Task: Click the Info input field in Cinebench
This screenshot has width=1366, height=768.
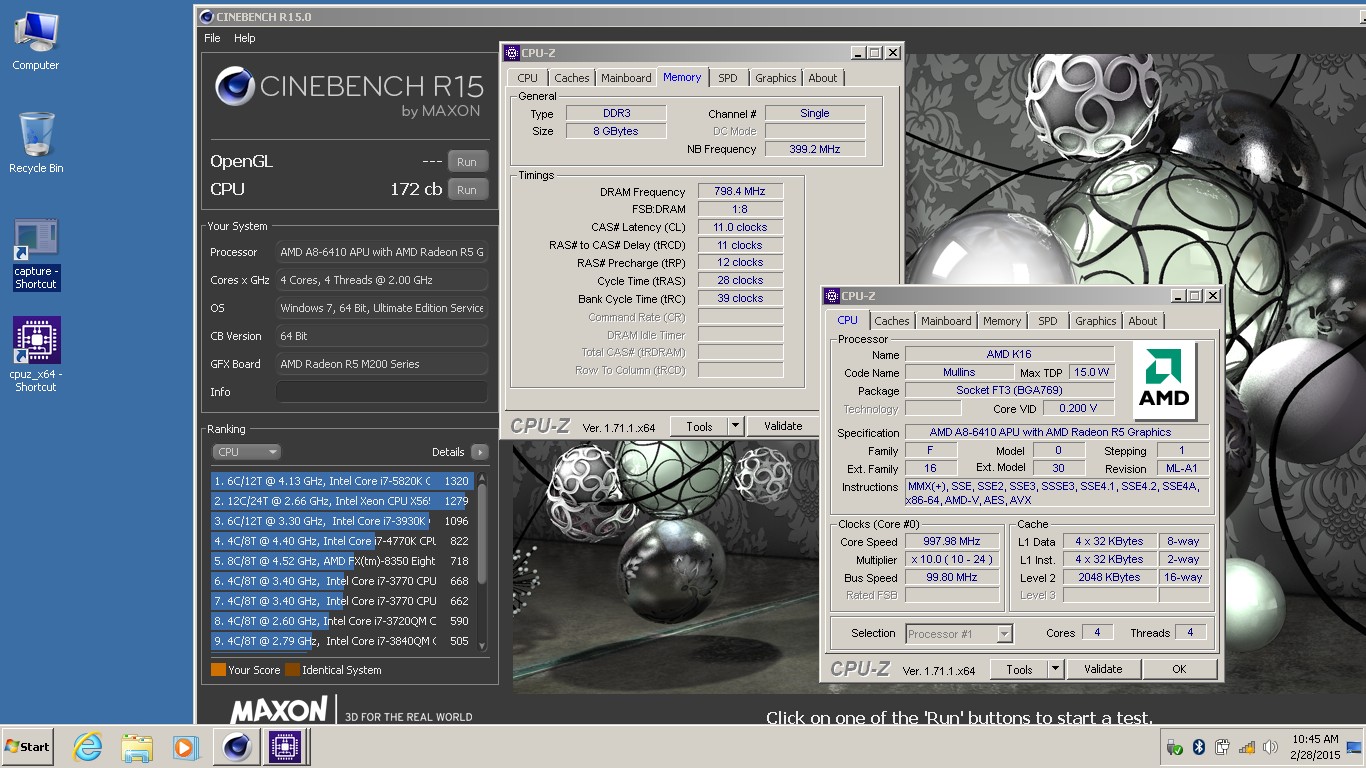Action: pyautogui.click(x=382, y=392)
